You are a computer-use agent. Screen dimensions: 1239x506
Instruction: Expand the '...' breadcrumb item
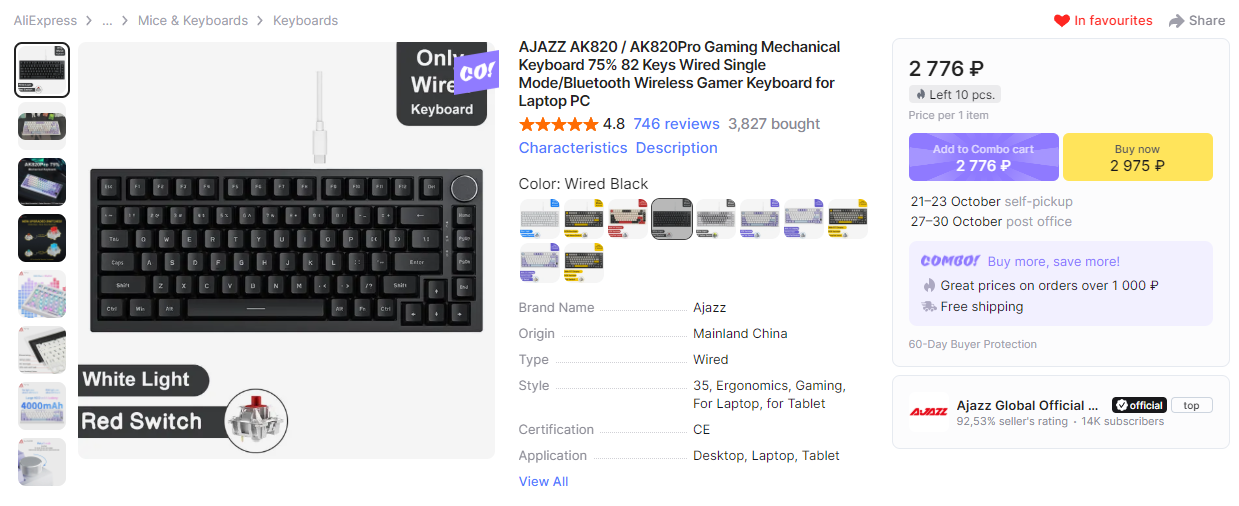pyautogui.click(x=107, y=20)
